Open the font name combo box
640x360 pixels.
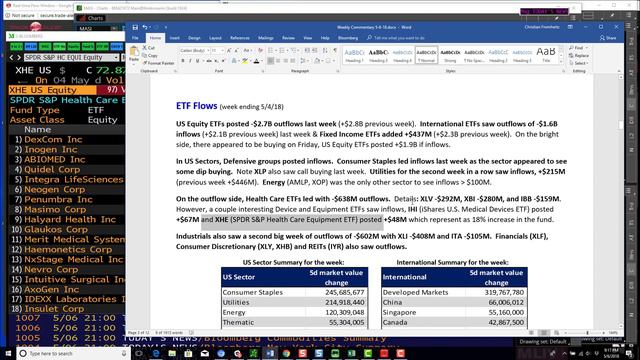point(195,50)
